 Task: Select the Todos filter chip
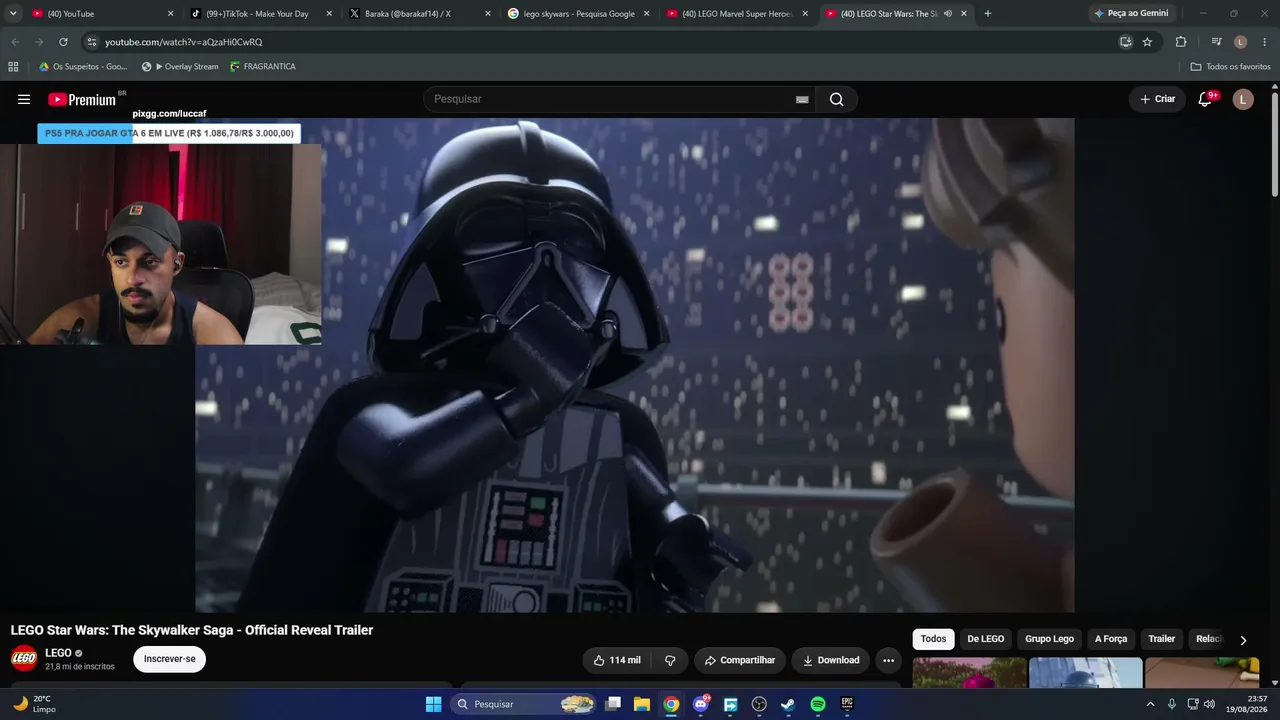(933, 639)
